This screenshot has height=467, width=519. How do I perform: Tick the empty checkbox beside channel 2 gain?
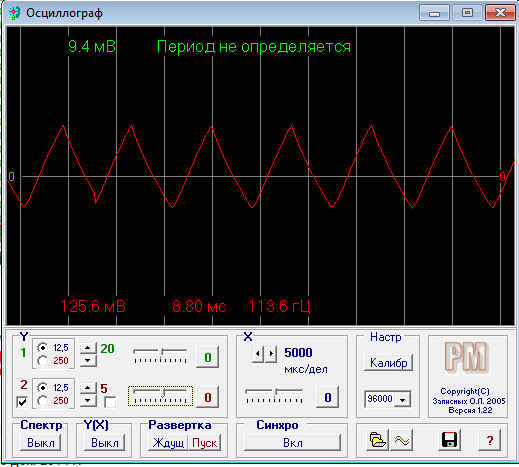110,402
